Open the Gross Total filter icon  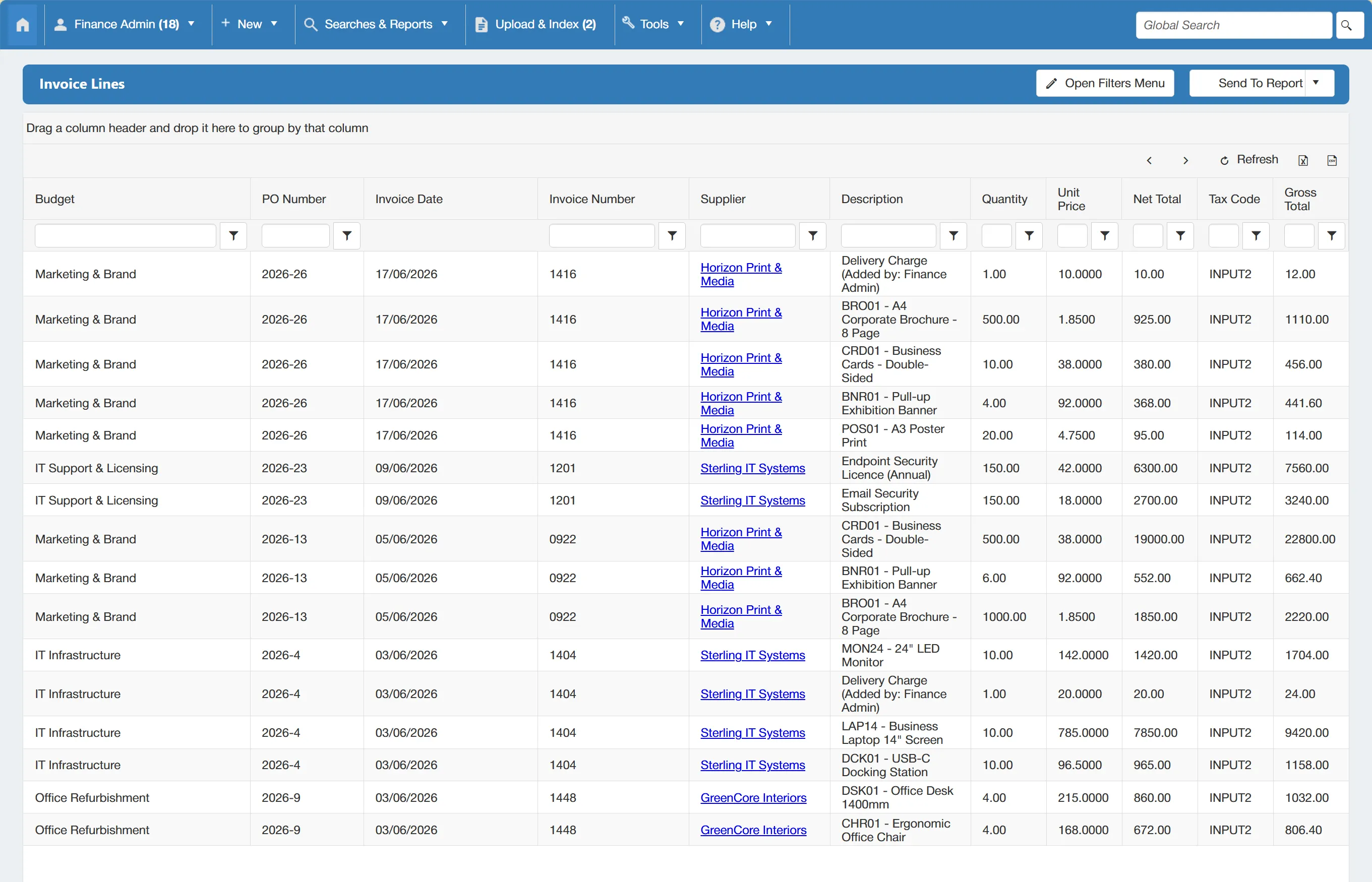1331,235
